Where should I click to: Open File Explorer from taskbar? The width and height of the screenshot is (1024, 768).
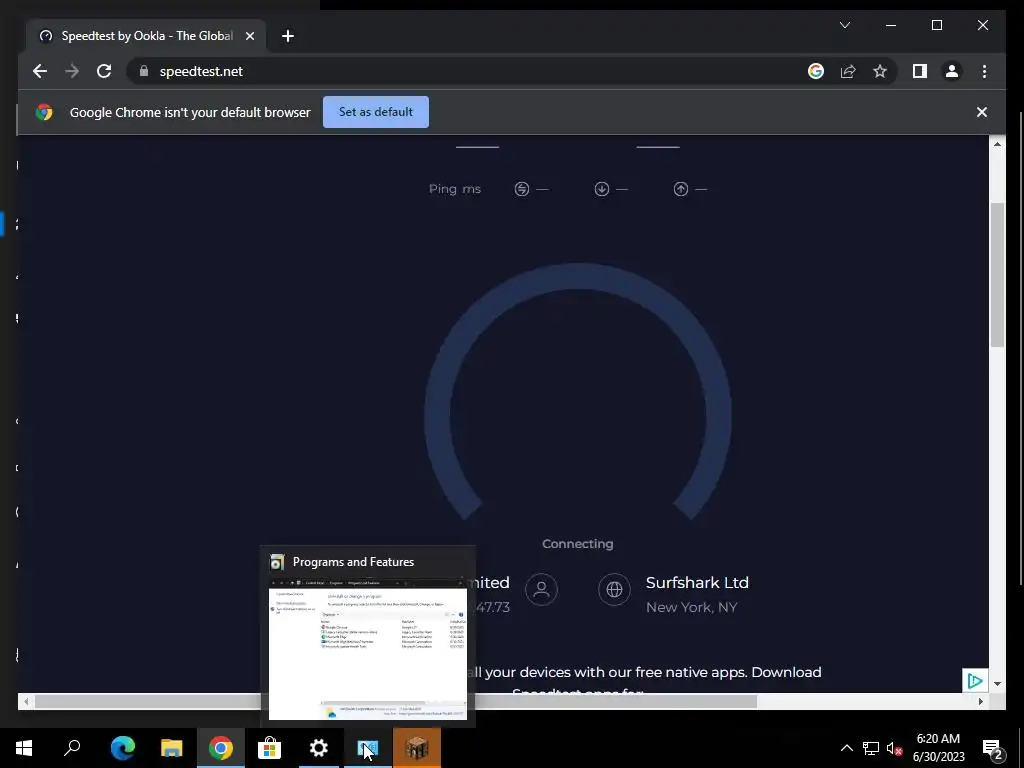tap(171, 748)
